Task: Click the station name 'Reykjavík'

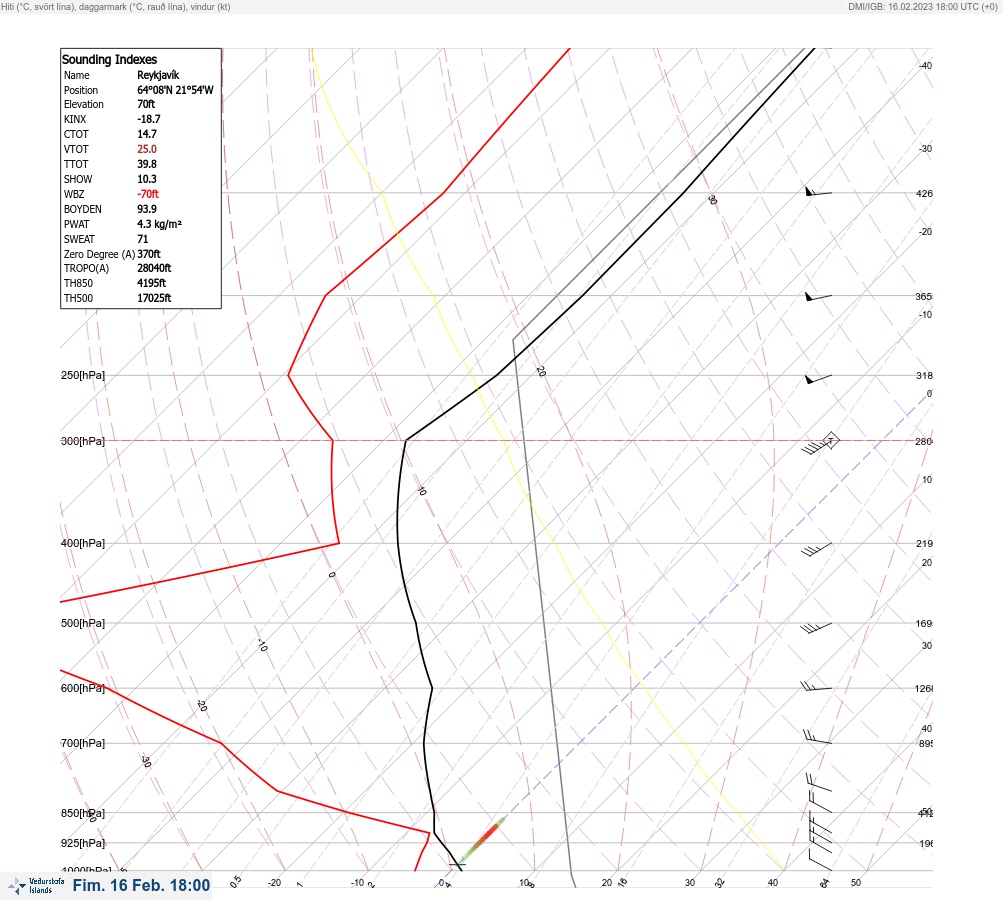Action: 158,75
